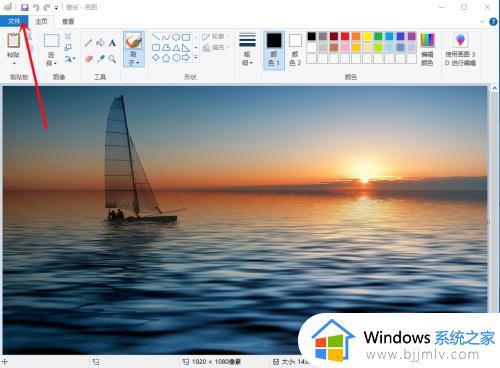Open the line Size thickness dropdown
This screenshot has height=368, width=500.
coord(247,49)
